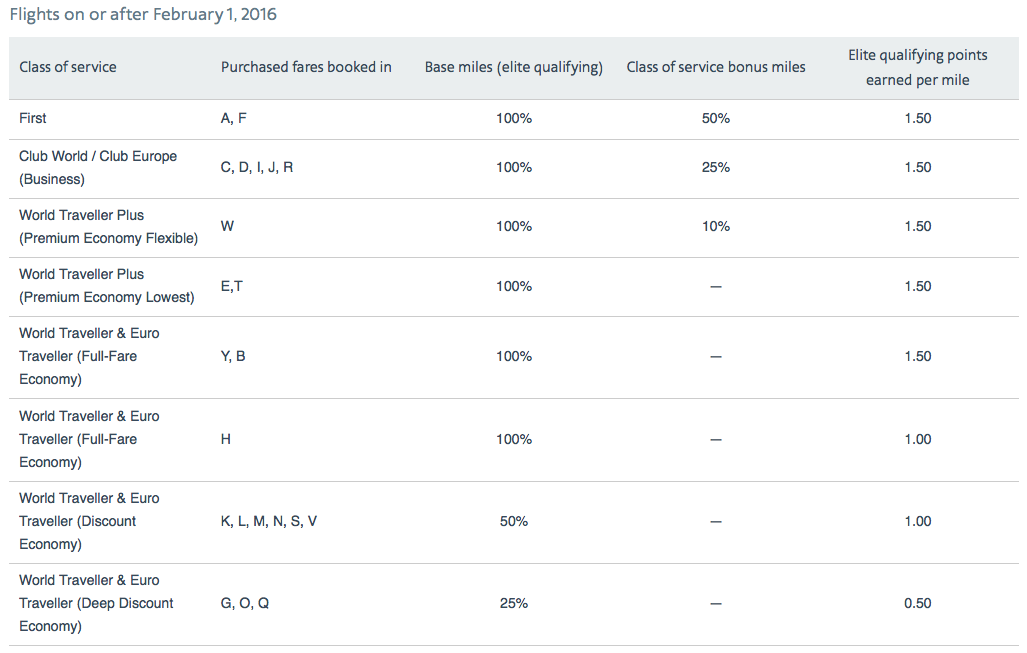Click the "K, L, M, N, S, V" fare codes
Viewport: 1027px width, 653px height.
[x=269, y=521]
